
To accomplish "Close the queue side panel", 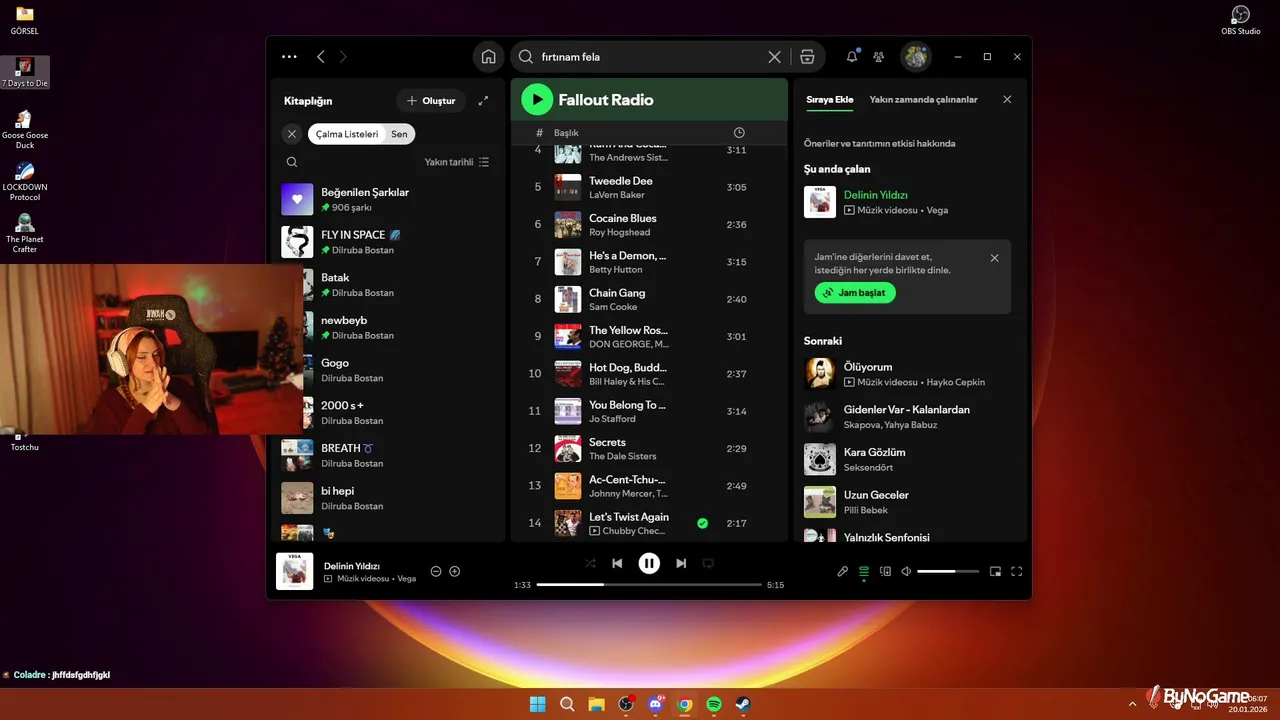I will pyautogui.click(x=1007, y=100).
